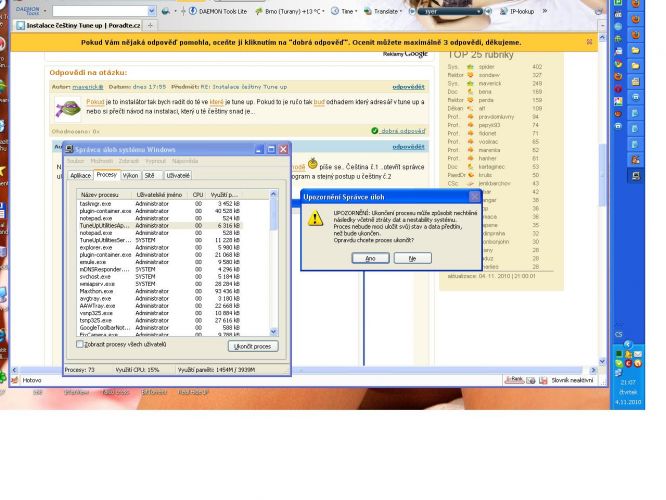Sort by CPU column header
This screenshot has width=666, height=500.
click(x=197, y=195)
